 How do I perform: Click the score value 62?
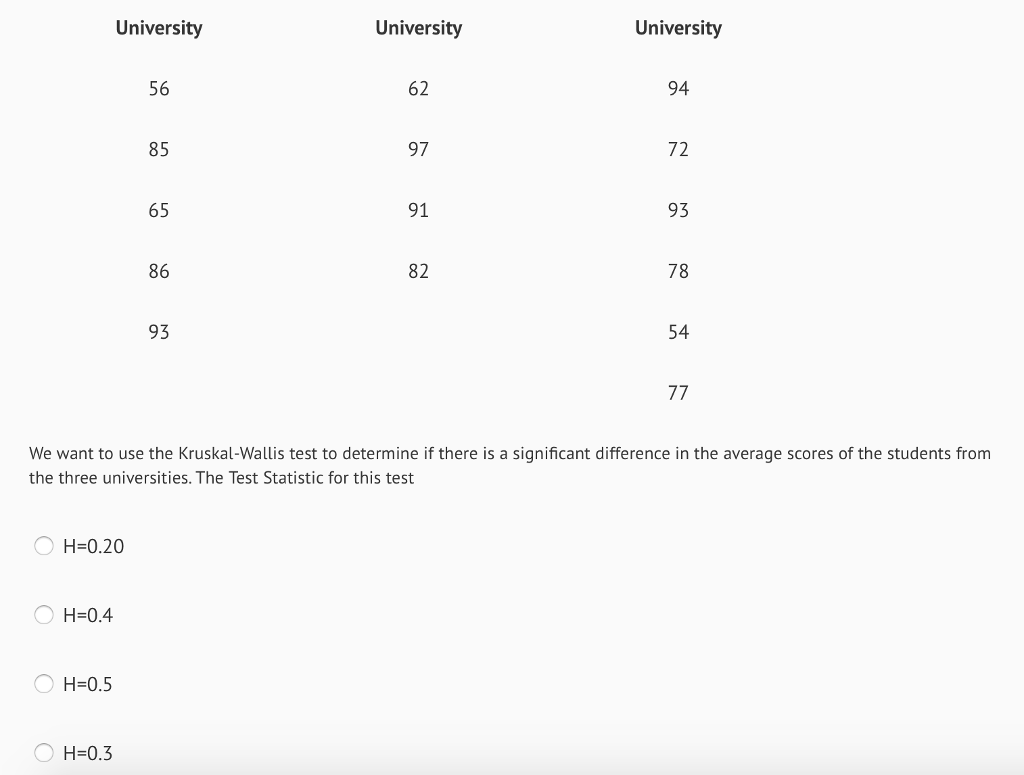coord(418,89)
